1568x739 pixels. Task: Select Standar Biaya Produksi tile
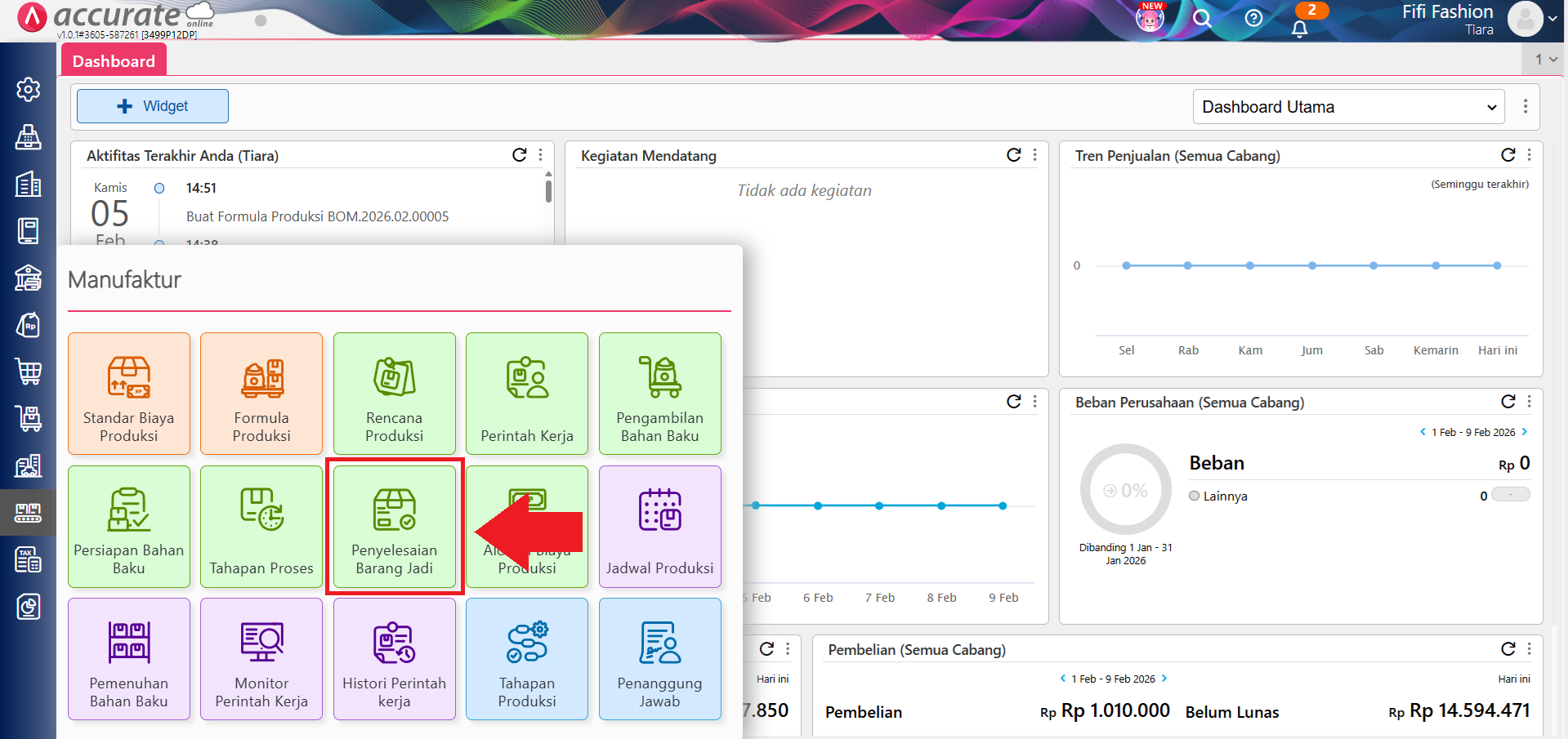click(x=129, y=394)
